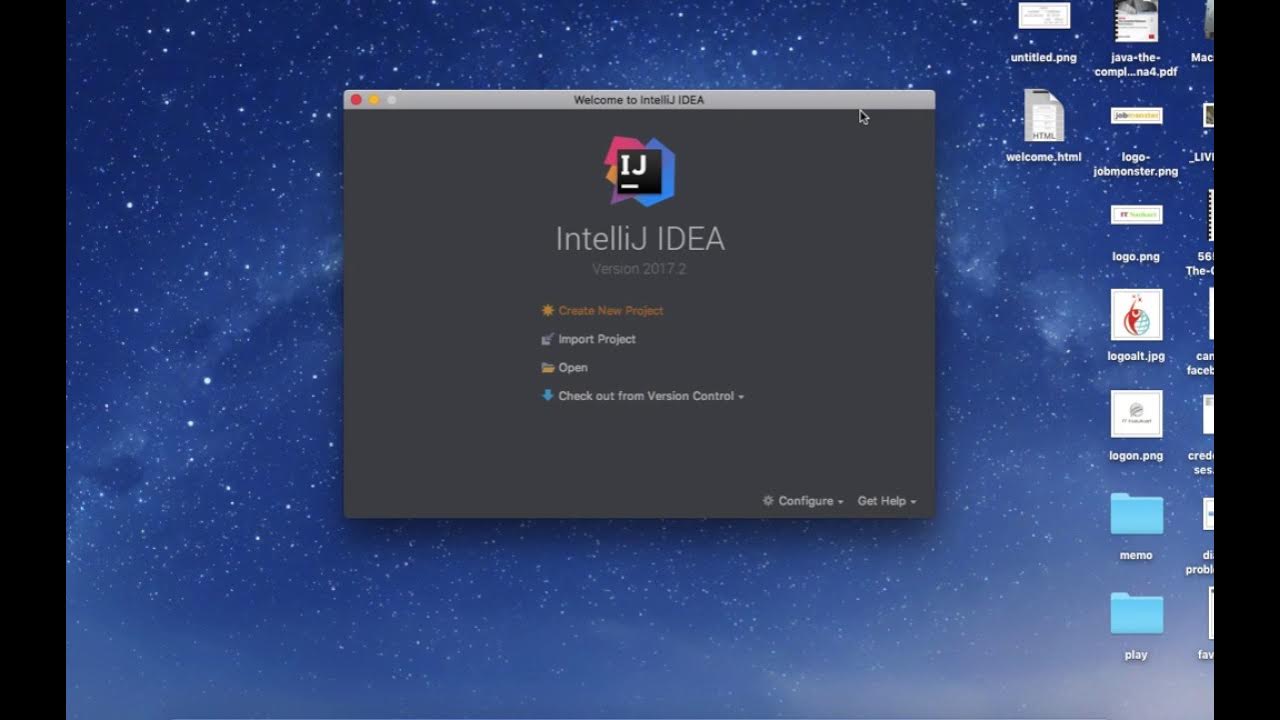The width and height of the screenshot is (1280, 720).
Task: Minimize the IntelliJ welcome window
Action: click(x=374, y=100)
